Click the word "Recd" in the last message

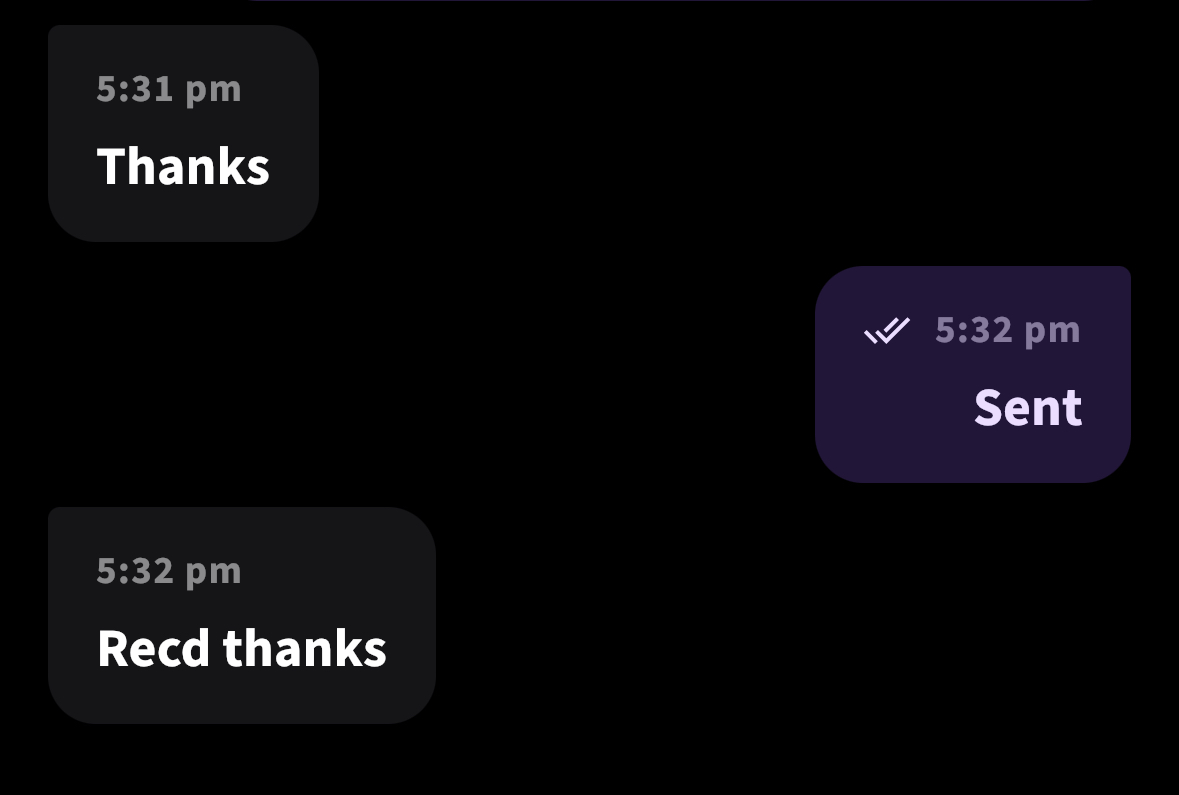point(153,648)
